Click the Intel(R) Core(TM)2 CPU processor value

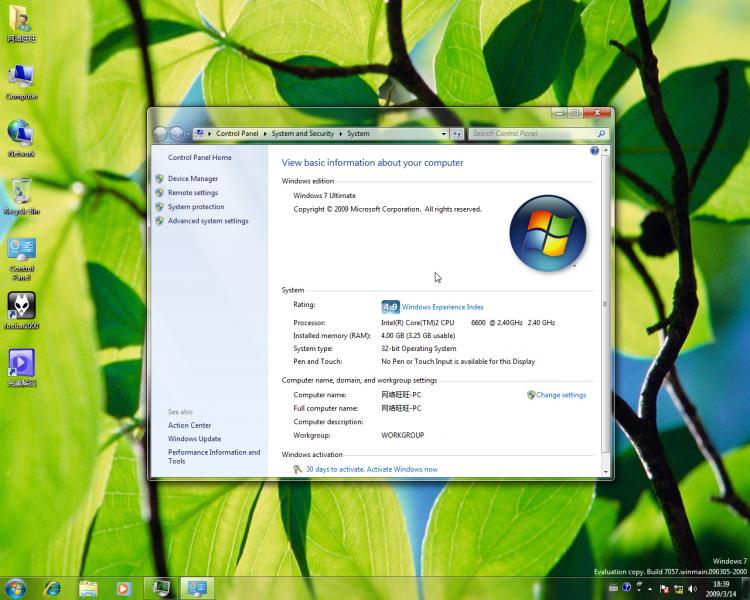[x=468, y=322]
